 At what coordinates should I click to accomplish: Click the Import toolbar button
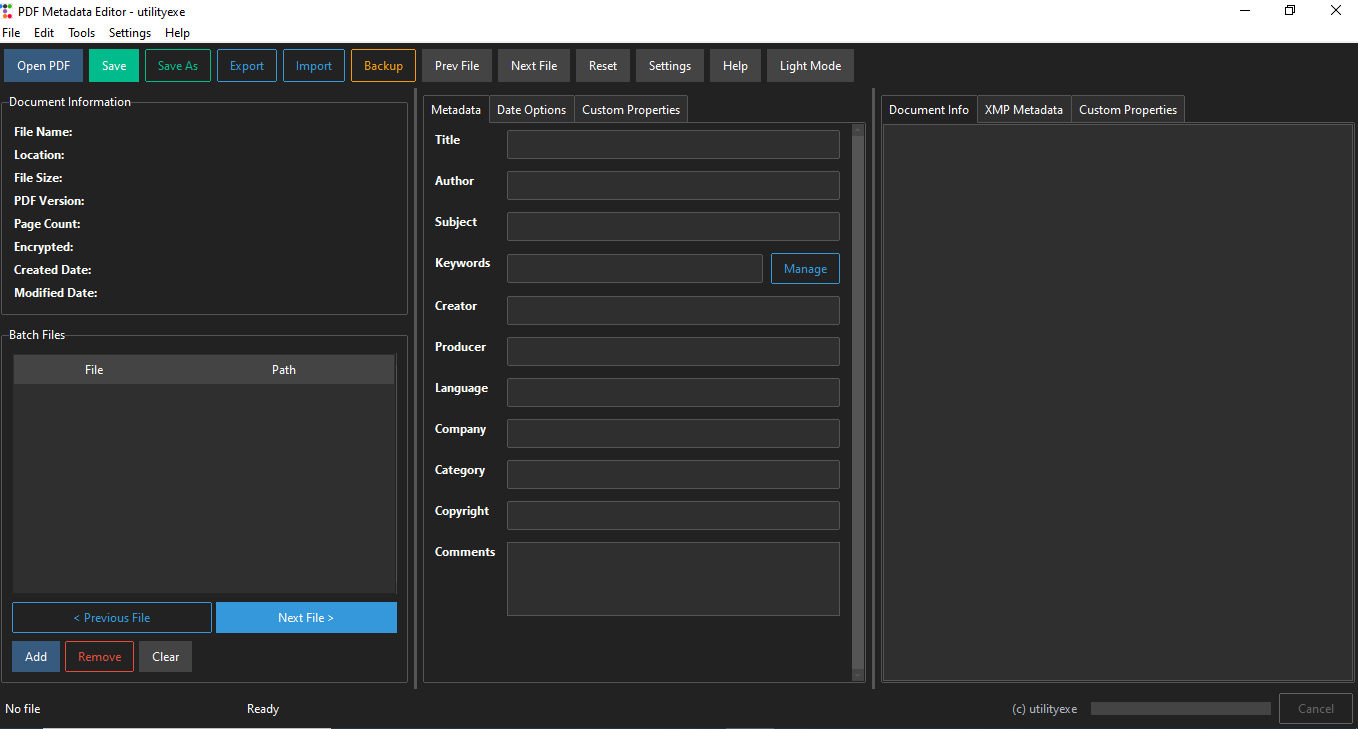click(x=314, y=66)
